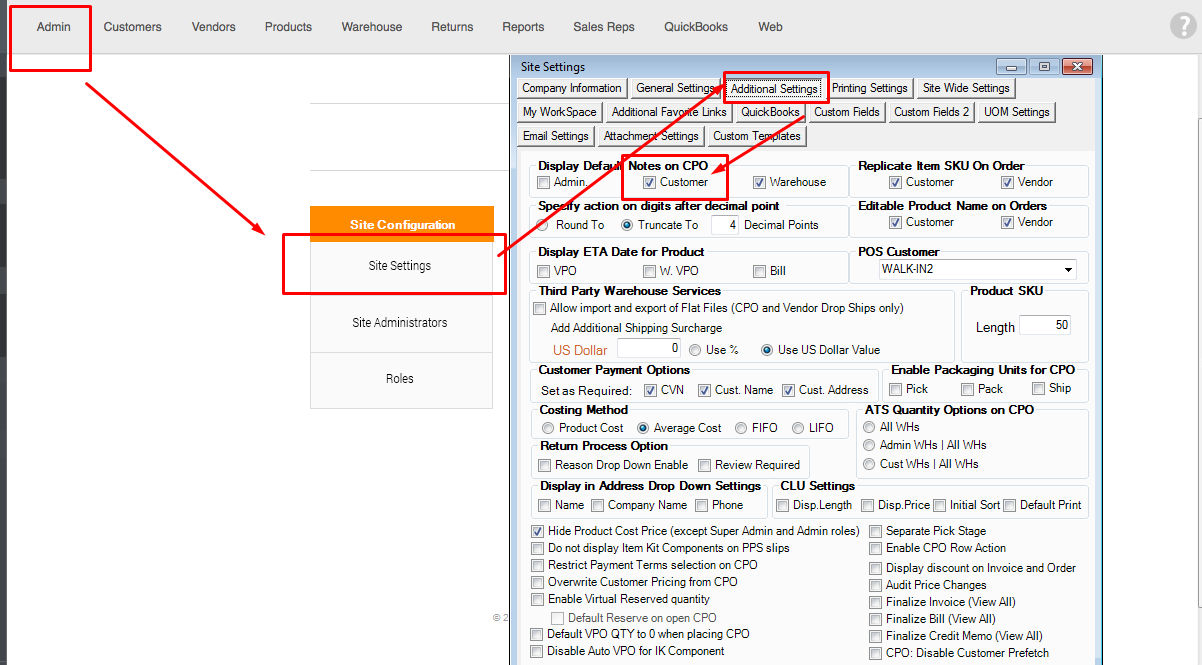Viewport: 1202px width, 665px height.
Task: Click the help question mark icon
Action: point(1182,27)
